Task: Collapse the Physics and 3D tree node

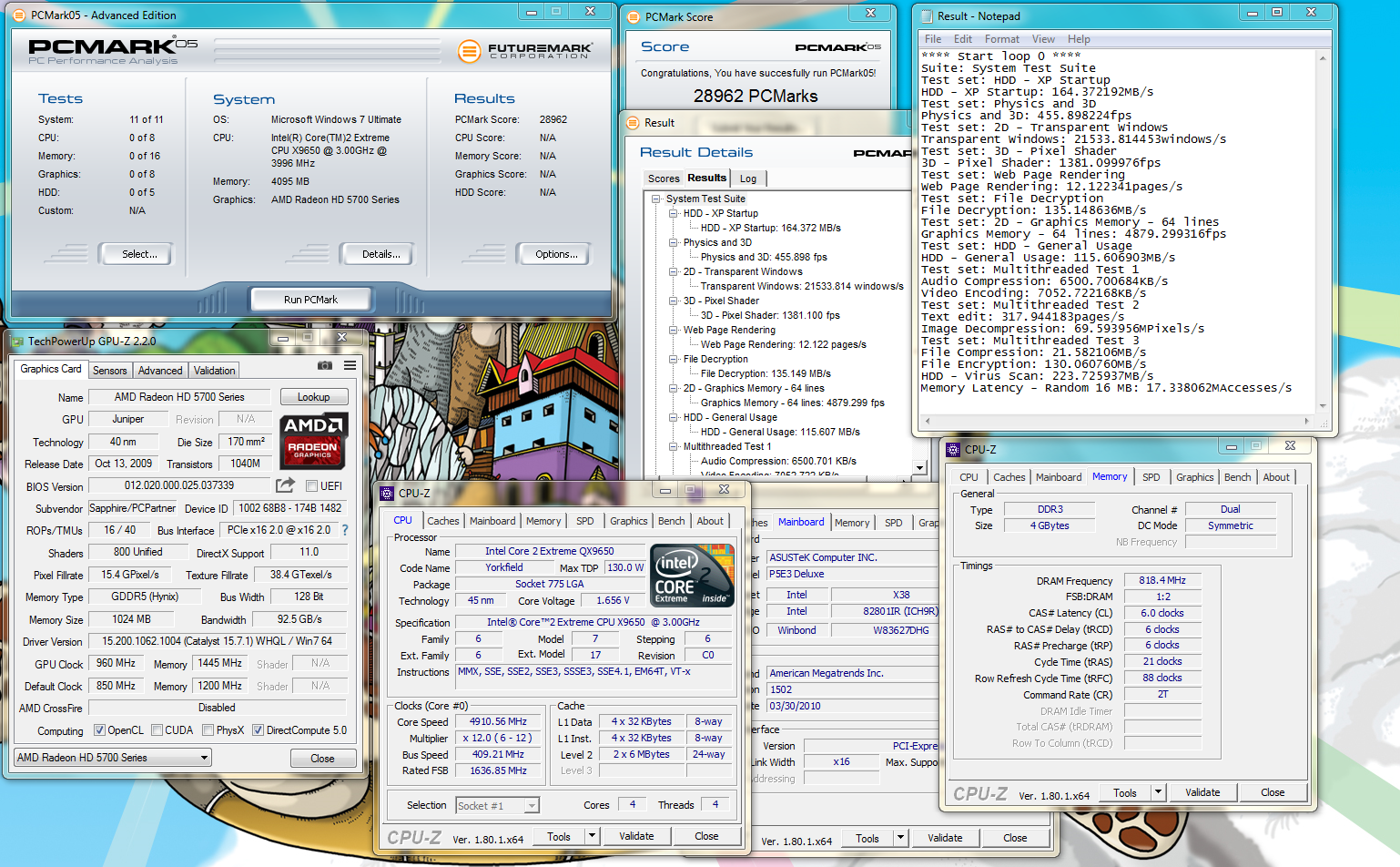Action: point(674,242)
